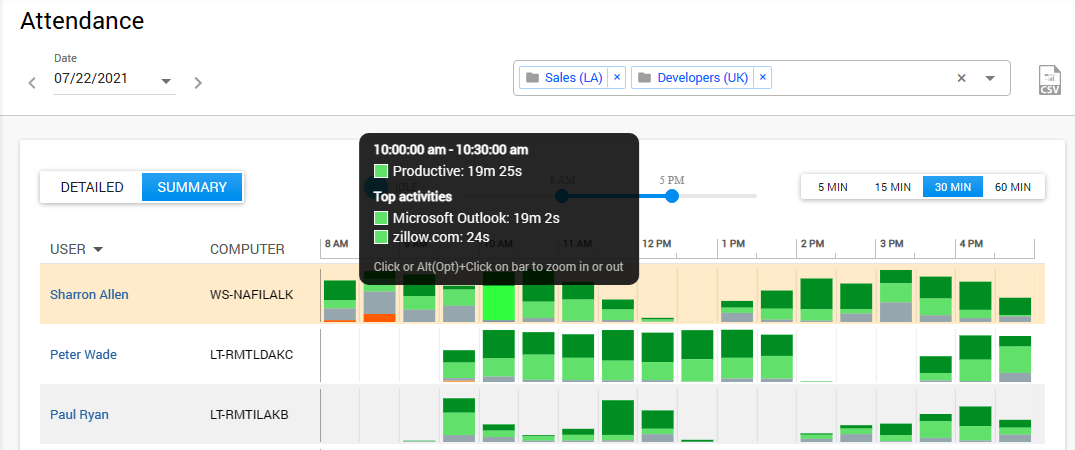The height and width of the screenshot is (450, 1075).
Task: Open Paul Ryan user profile
Action: coord(80,414)
